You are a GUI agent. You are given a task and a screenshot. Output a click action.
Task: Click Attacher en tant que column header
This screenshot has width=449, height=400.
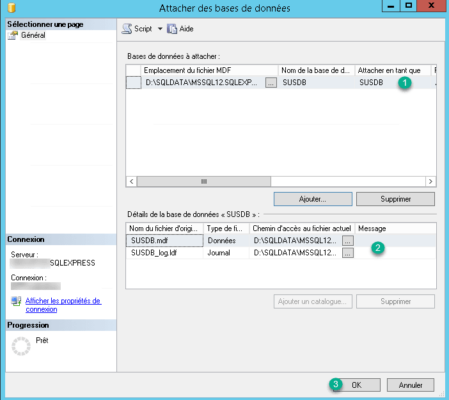click(x=393, y=70)
